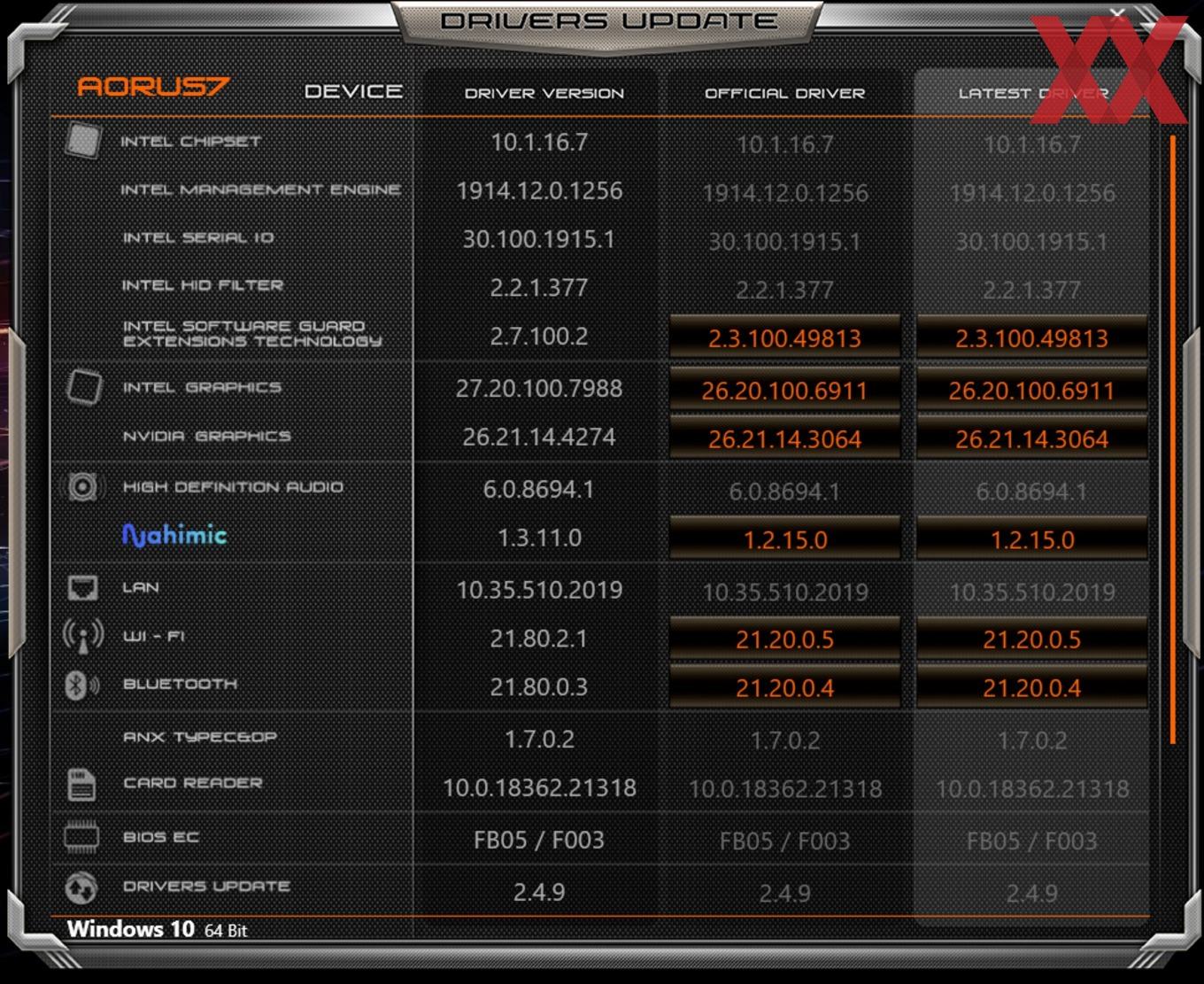The height and width of the screenshot is (984, 1204).
Task: Click the official LAN driver 10.35.510.2019
Action: click(x=784, y=593)
